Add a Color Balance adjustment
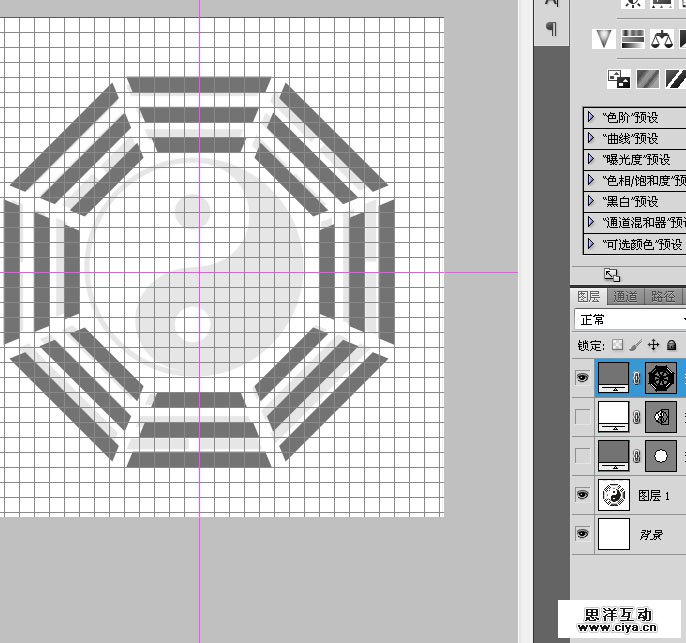 pyautogui.click(x=661, y=39)
